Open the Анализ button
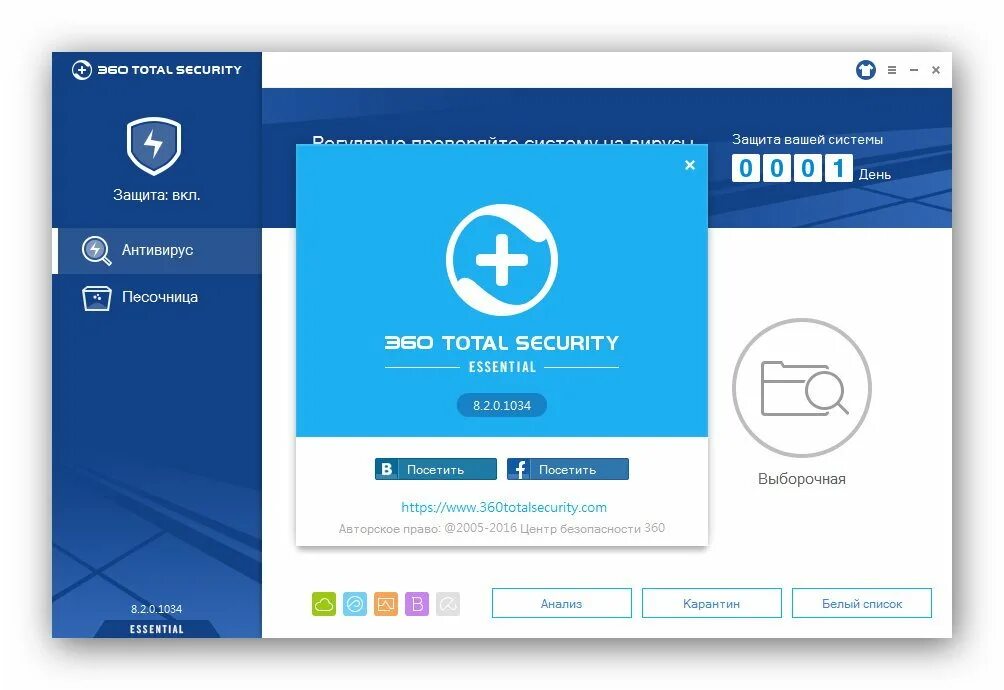1004x690 pixels. pos(562,604)
